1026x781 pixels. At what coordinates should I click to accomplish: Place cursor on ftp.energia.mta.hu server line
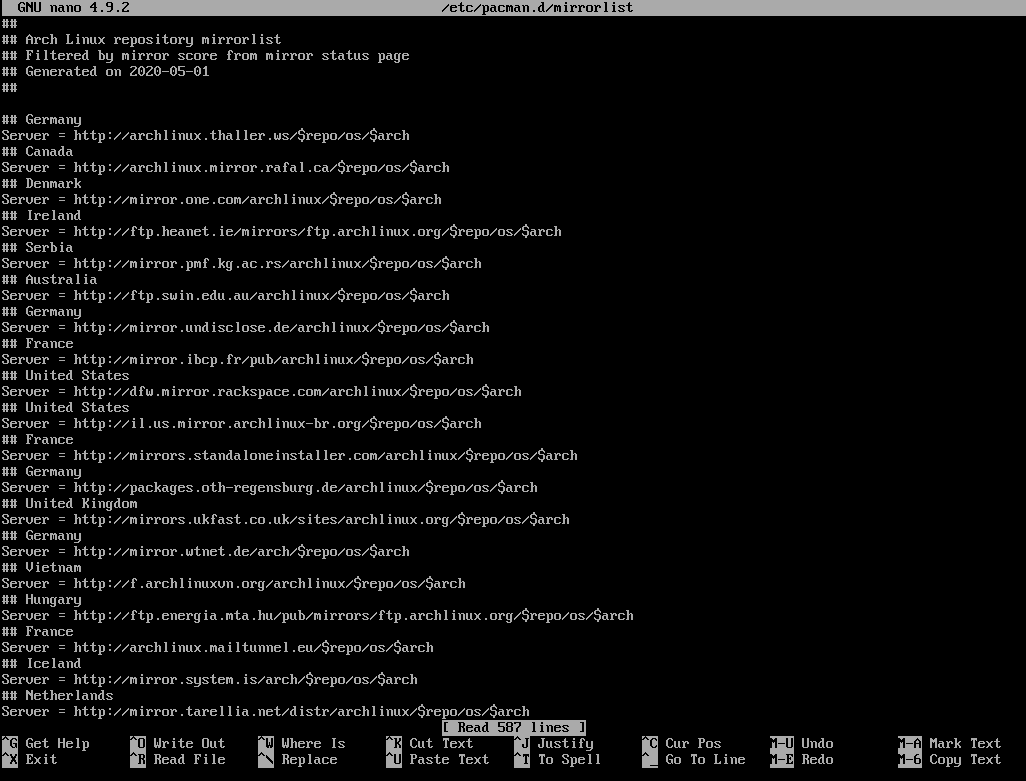[317, 616]
